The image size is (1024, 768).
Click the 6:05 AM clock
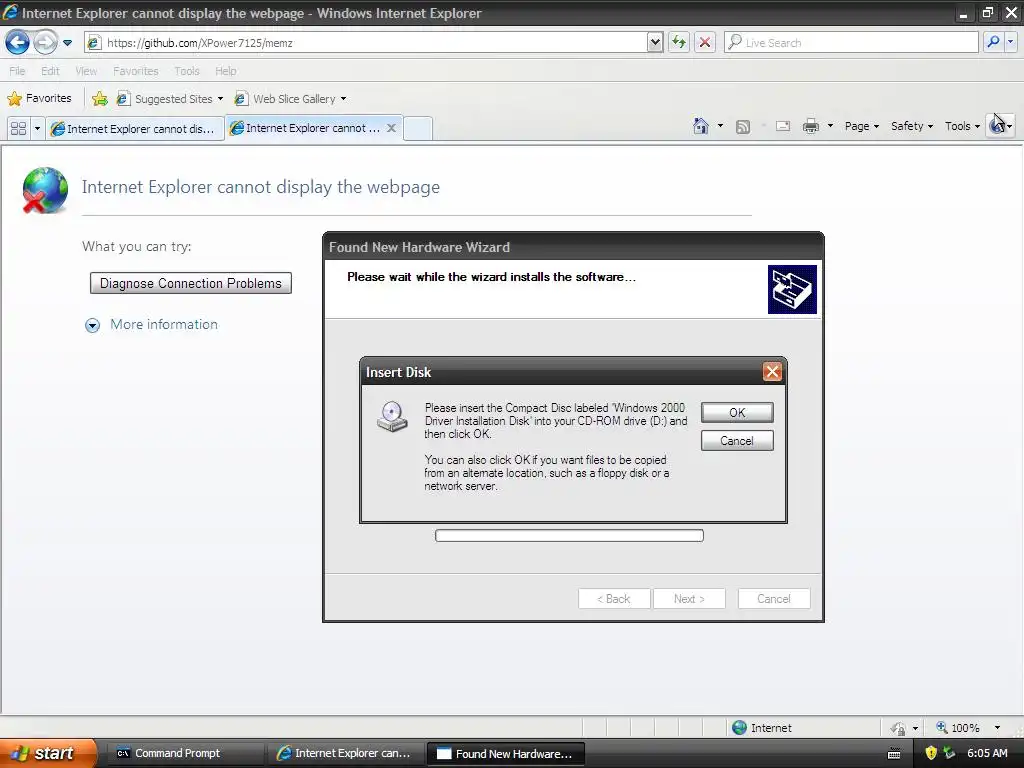[x=987, y=753]
